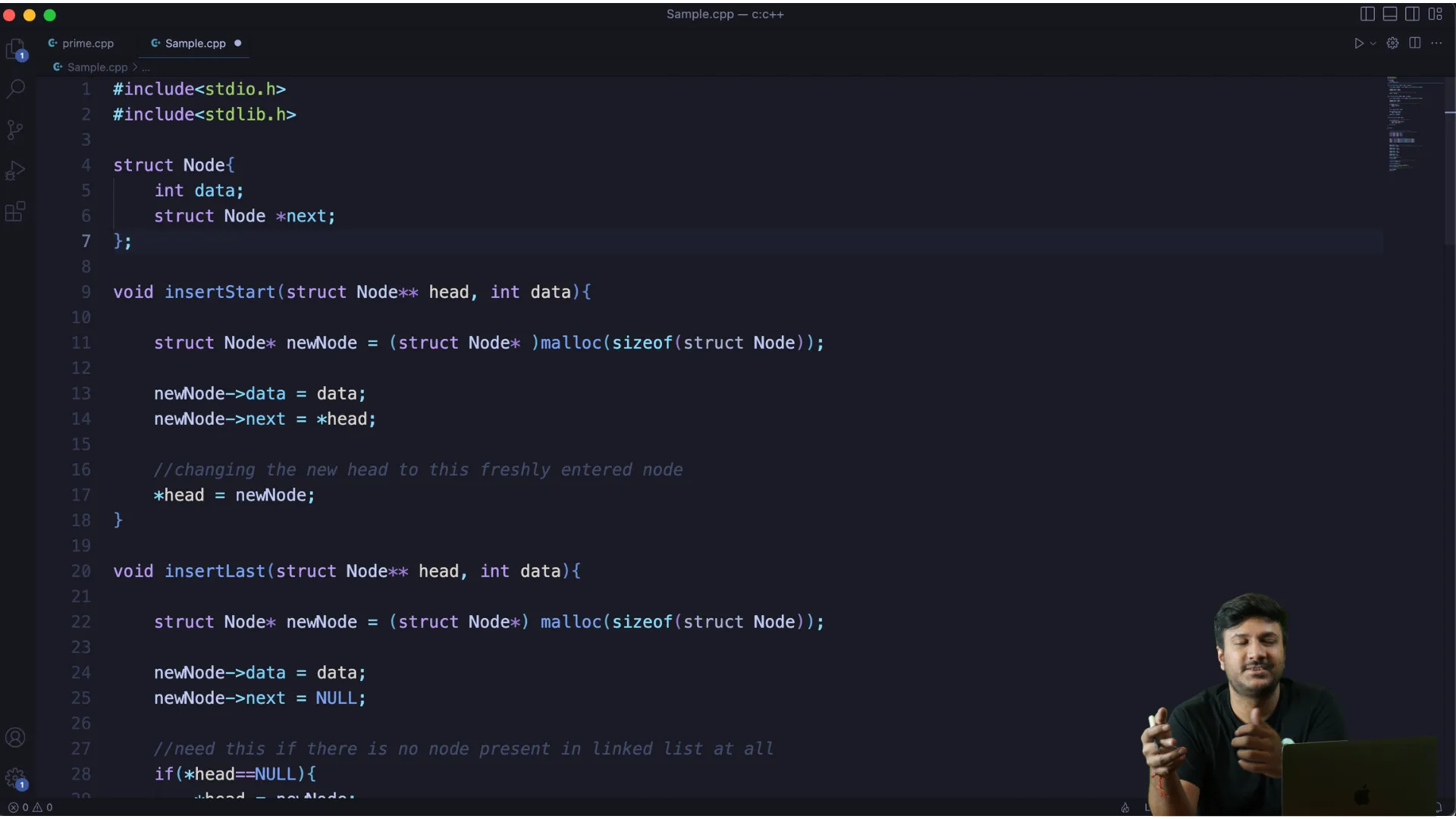Viewport: 1456px width, 819px height.
Task: Click the split editor right icon
Action: click(1415, 43)
